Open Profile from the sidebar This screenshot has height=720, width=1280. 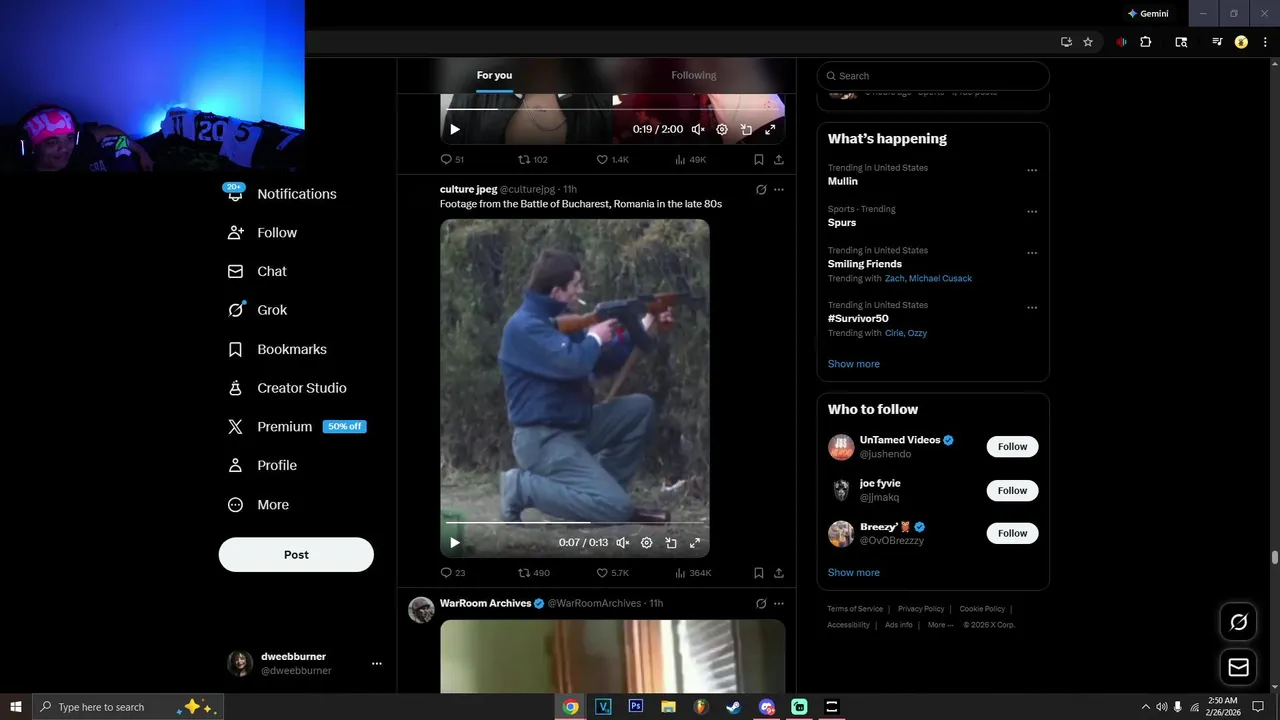(262, 465)
